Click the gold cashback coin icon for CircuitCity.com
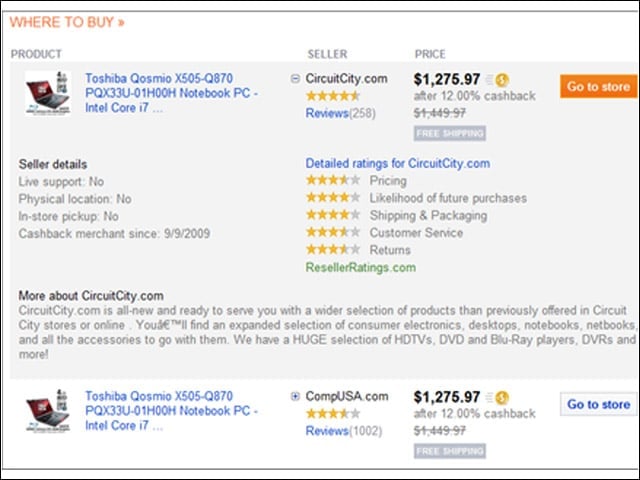Screen dimensions: 640x480 (x=502, y=80)
